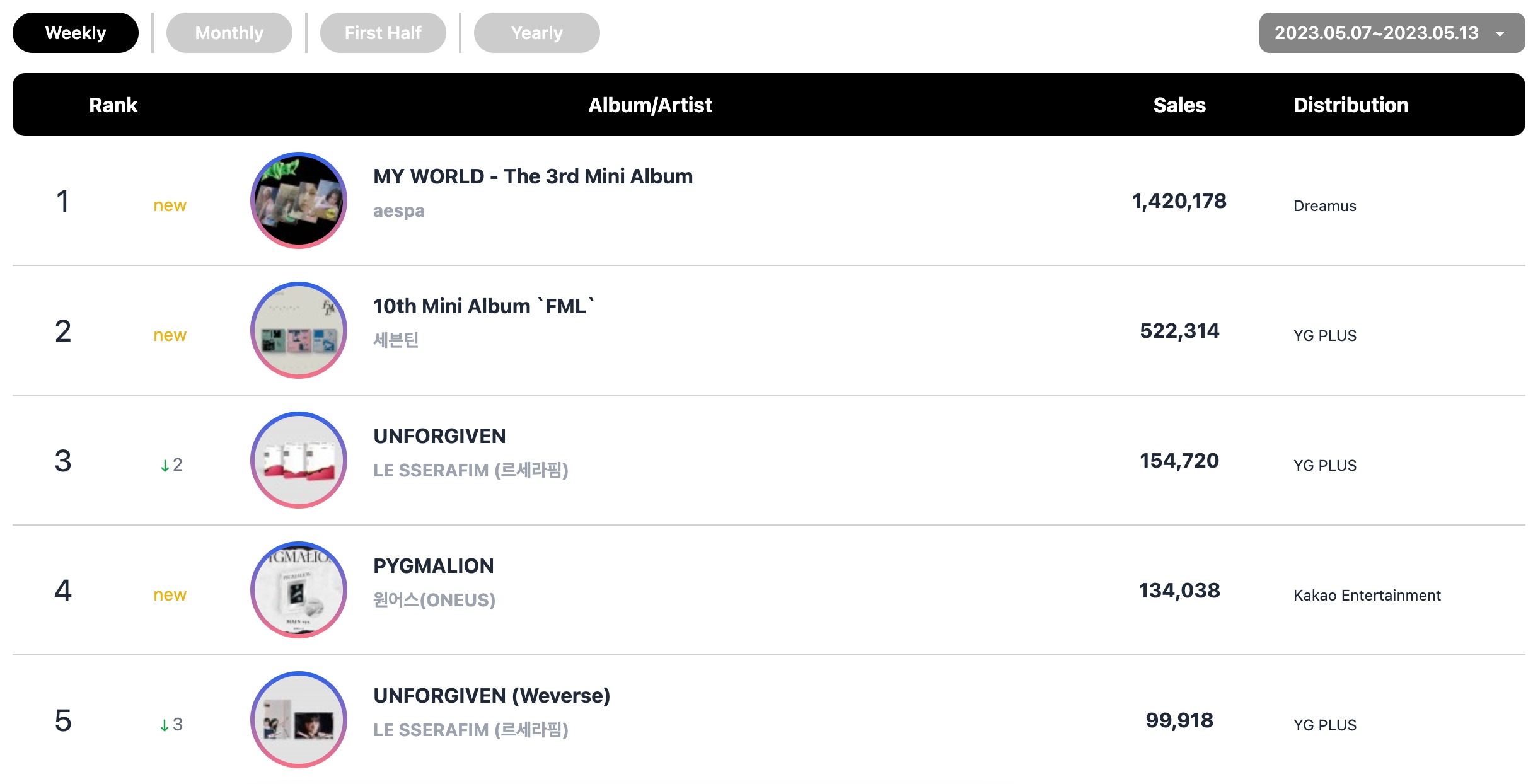The height and width of the screenshot is (784, 1533).
Task: Open LE SSERAFIM artist link under UNFORGIVEN (Weverse)
Action: 471,730
